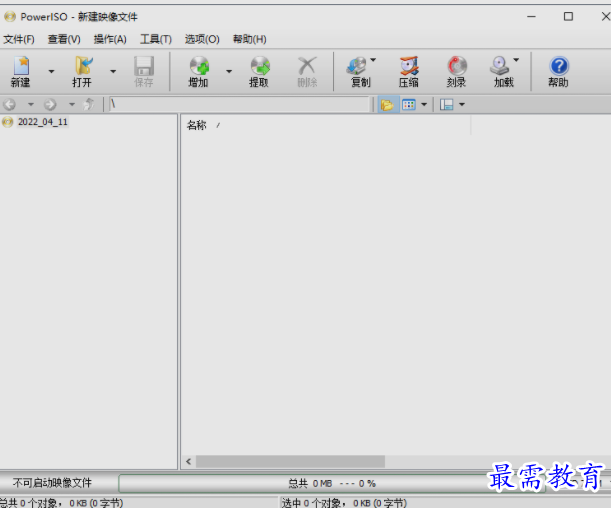Open the 查看(V) menu

click(x=64, y=39)
